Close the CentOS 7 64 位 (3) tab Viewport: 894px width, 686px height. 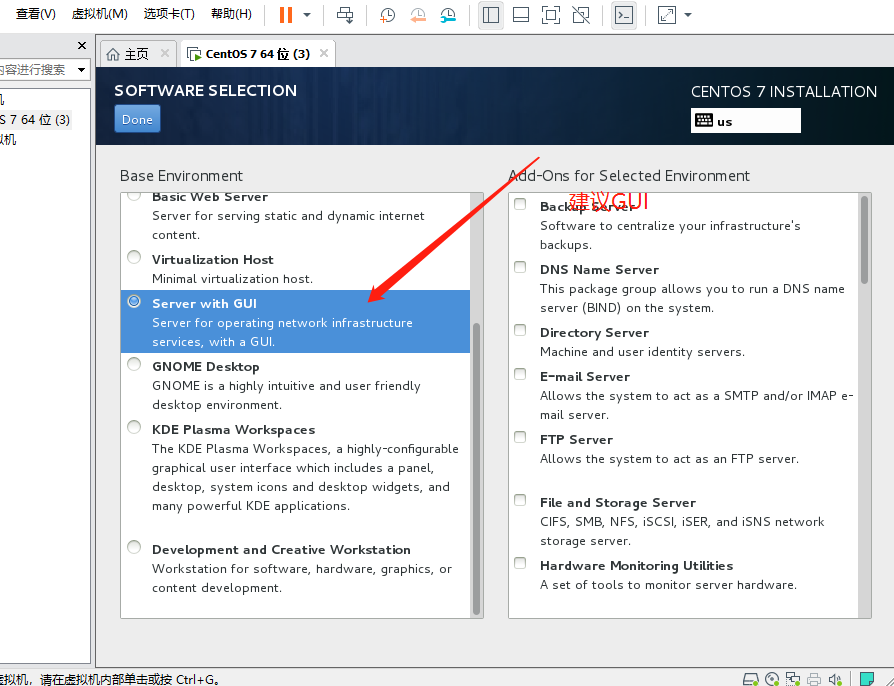coord(324,53)
